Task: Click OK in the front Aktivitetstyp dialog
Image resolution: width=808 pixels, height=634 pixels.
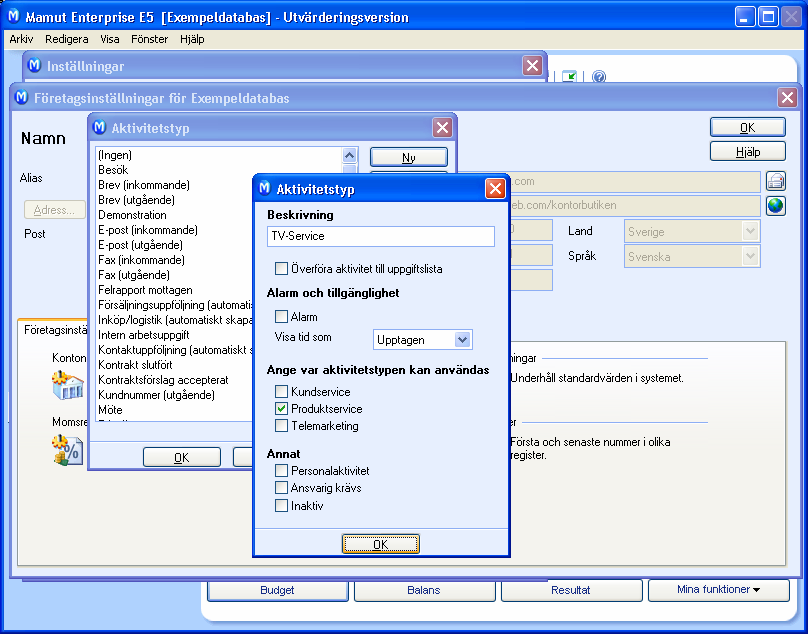Action: pos(380,544)
